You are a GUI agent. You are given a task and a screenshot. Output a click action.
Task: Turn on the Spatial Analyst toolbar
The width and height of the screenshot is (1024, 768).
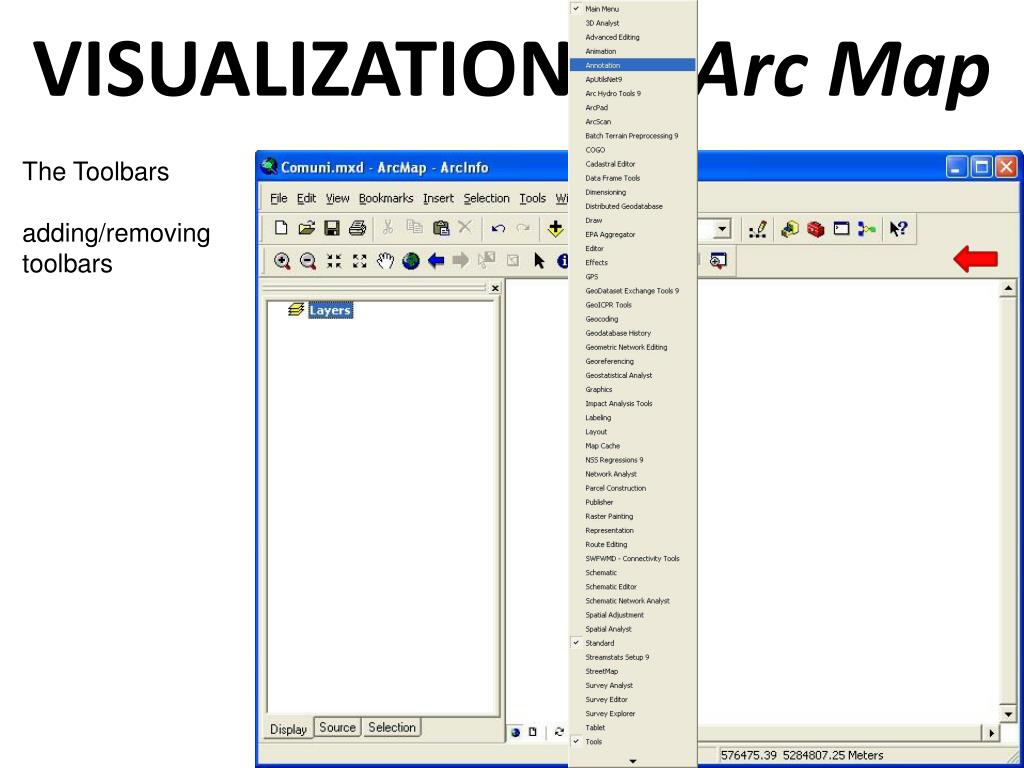click(x=632, y=629)
